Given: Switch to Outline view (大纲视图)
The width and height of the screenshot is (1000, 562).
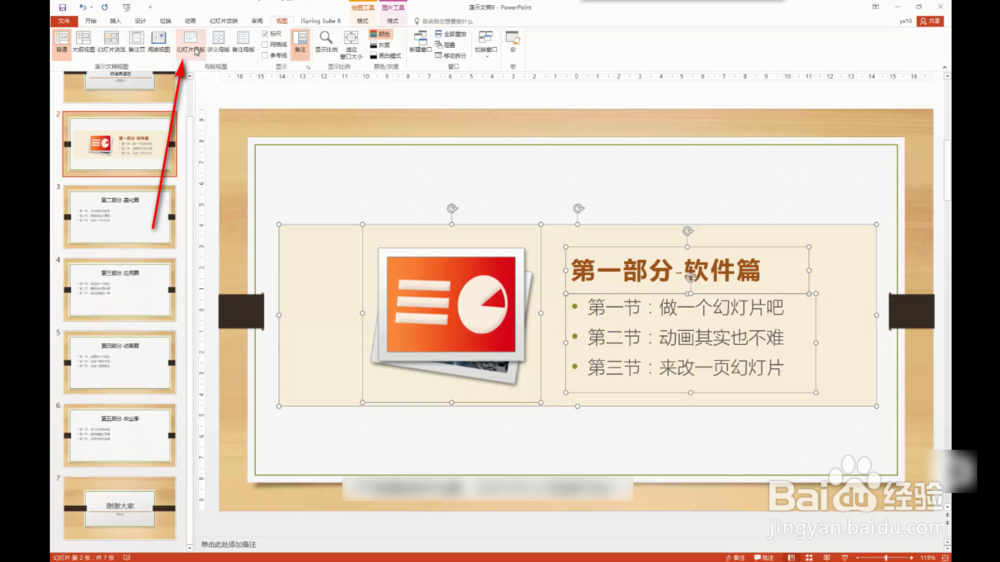Looking at the screenshot, I should 84,41.
